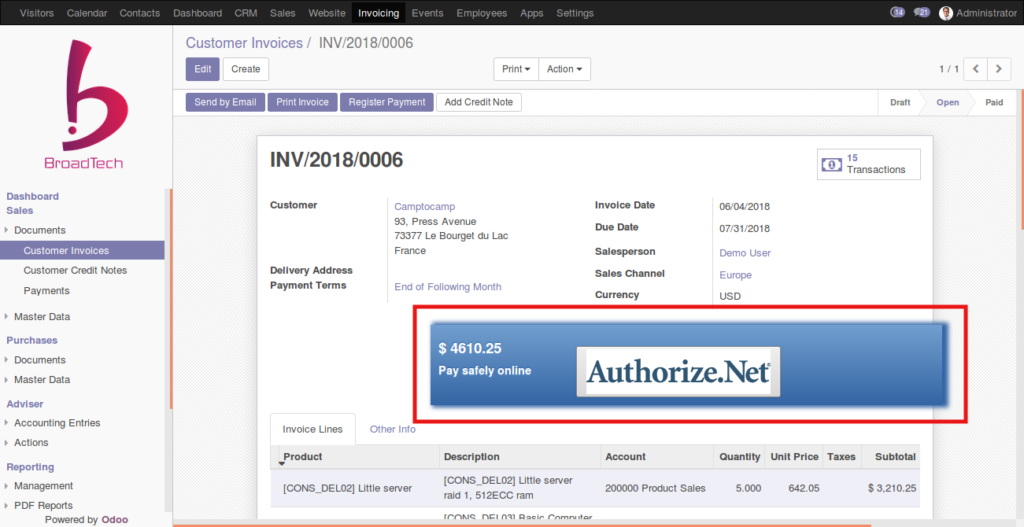Open the 15 Transactions money icon
Image resolution: width=1024 pixels, height=527 pixels.
tap(831, 165)
